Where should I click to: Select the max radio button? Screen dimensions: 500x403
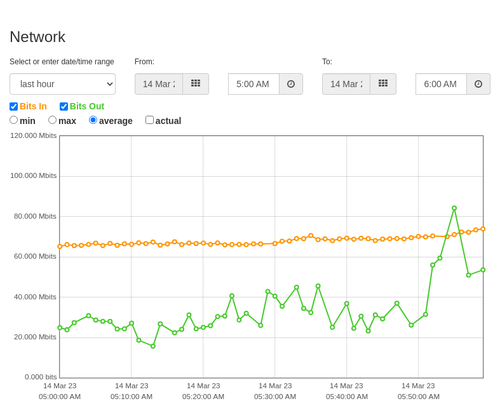52,120
